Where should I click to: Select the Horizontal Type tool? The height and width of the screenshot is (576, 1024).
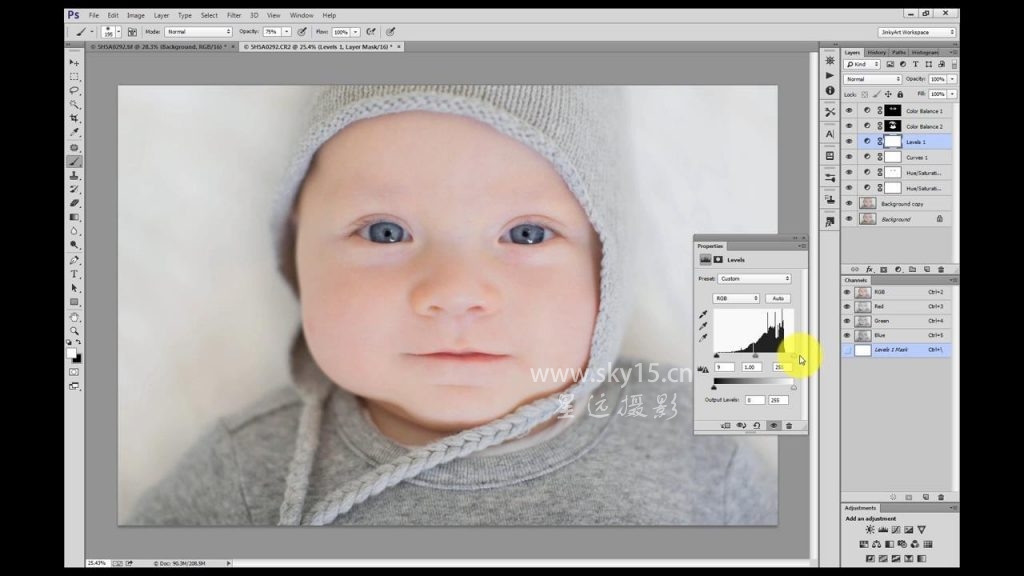pyautogui.click(x=74, y=274)
